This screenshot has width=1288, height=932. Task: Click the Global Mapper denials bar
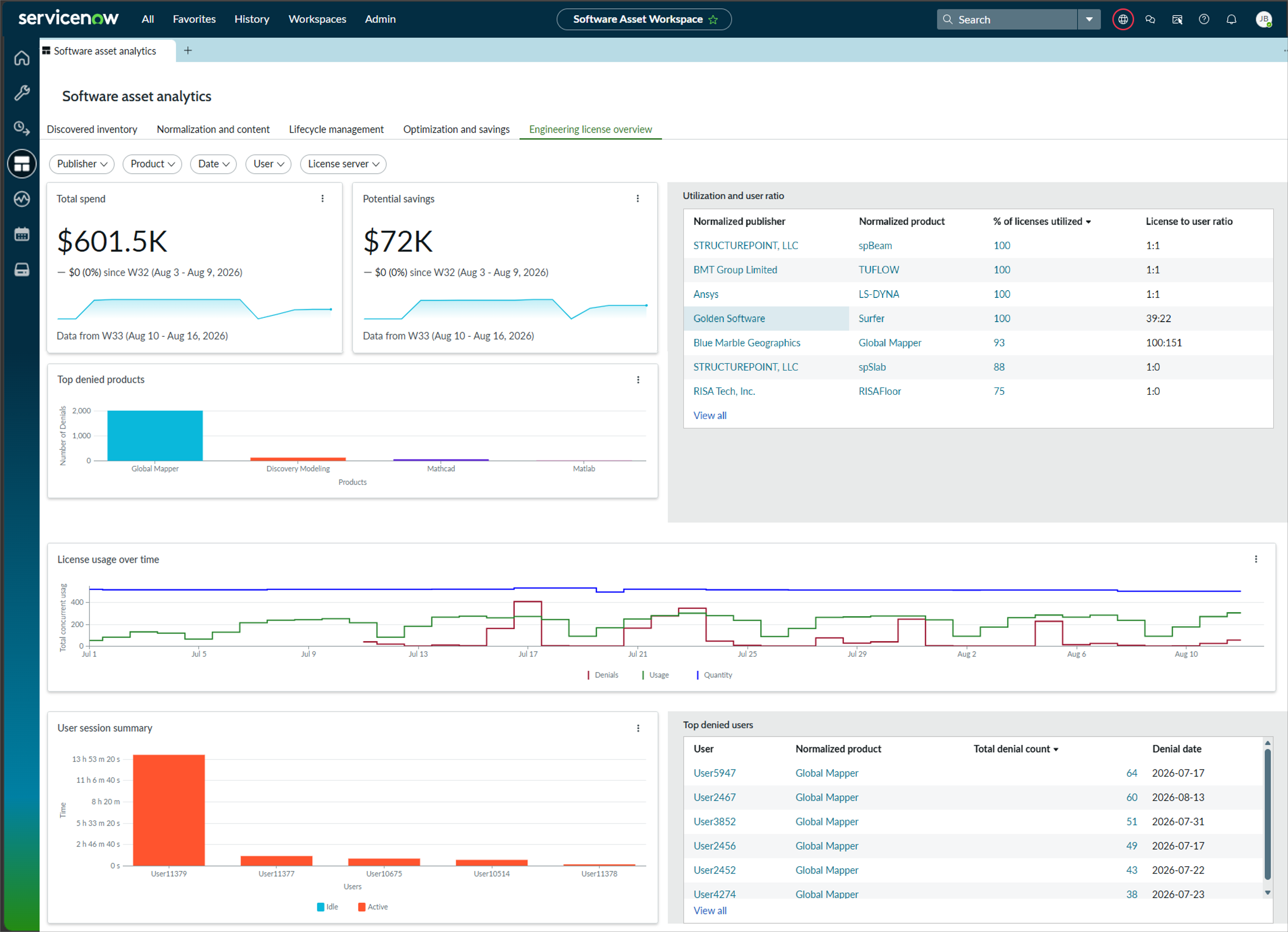[x=155, y=435]
